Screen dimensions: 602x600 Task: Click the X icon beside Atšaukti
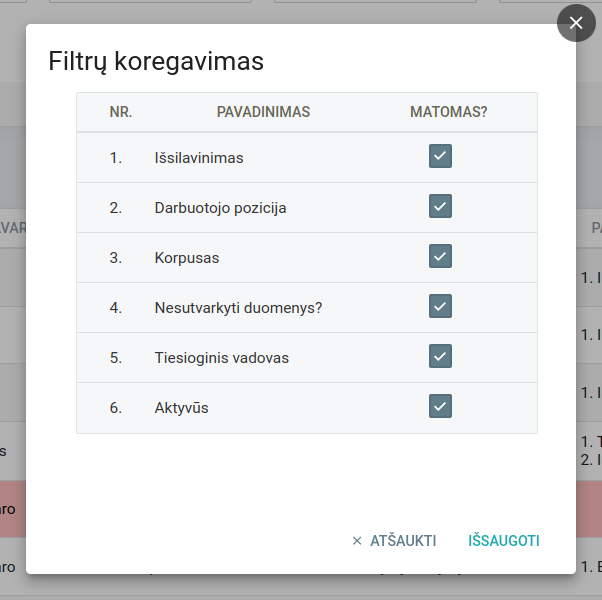[x=357, y=541]
